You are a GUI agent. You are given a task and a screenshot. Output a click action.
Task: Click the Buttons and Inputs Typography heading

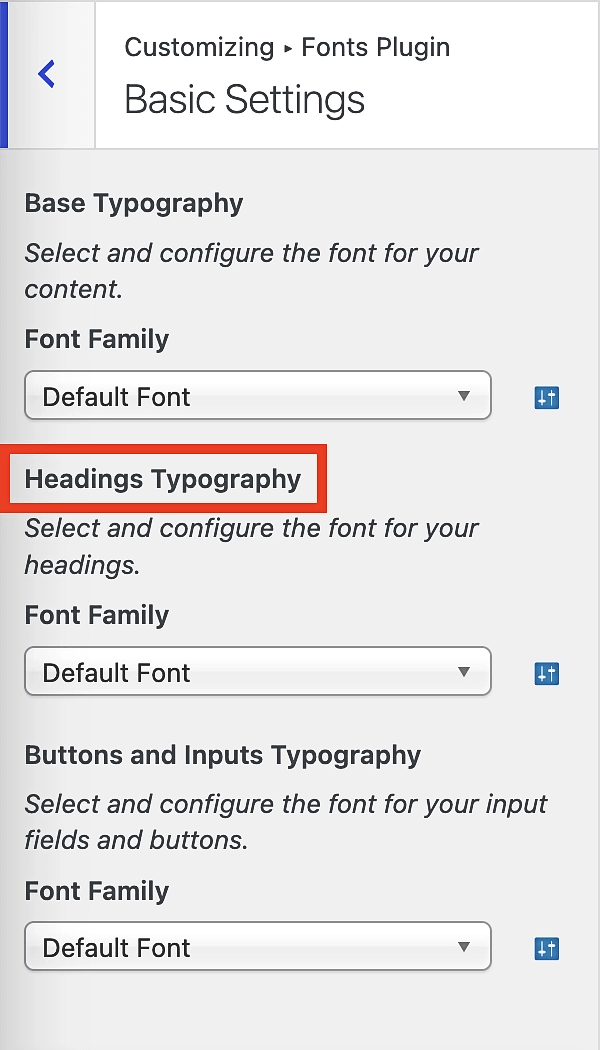tap(223, 755)
